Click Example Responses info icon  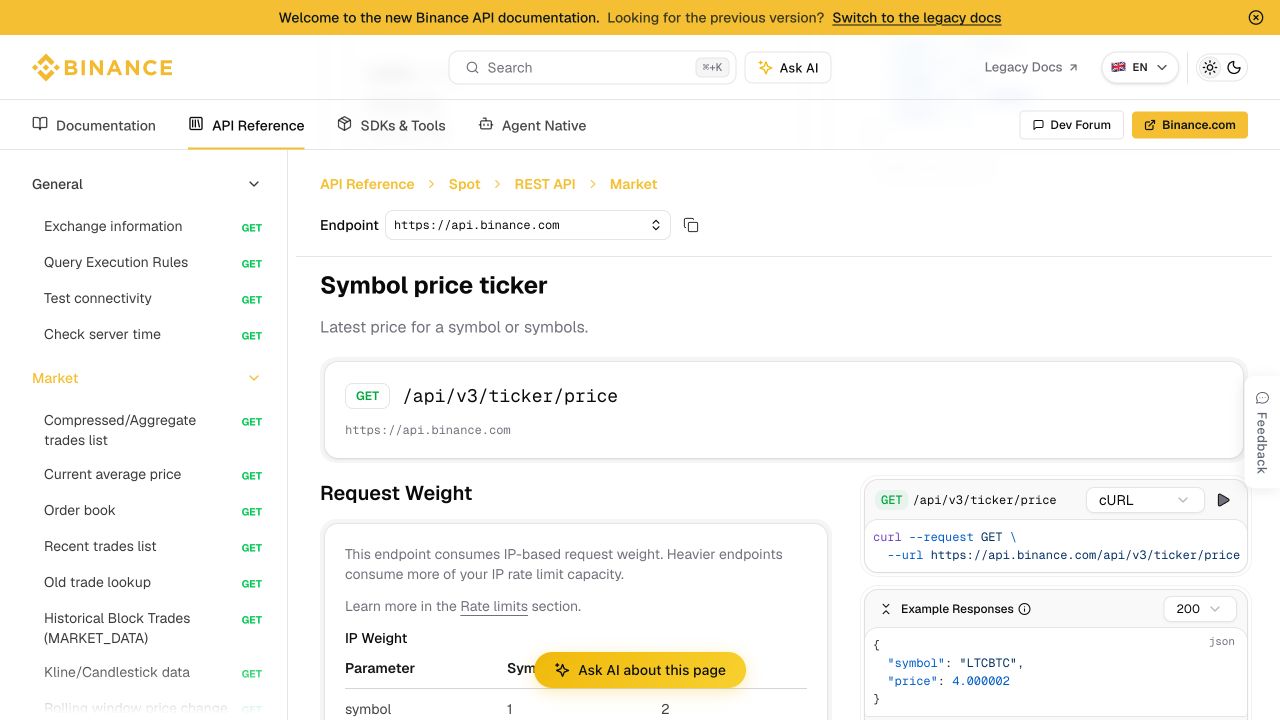click(1024, 609)
